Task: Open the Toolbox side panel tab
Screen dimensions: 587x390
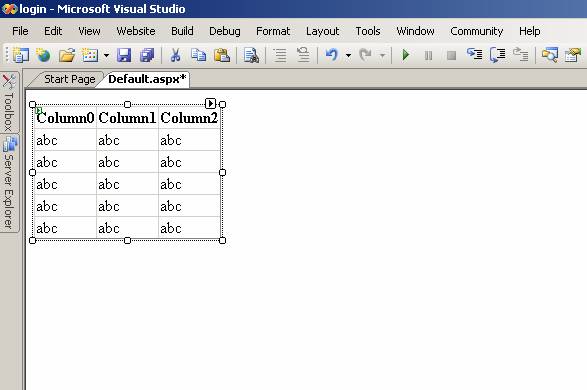Action: (9, 103)
